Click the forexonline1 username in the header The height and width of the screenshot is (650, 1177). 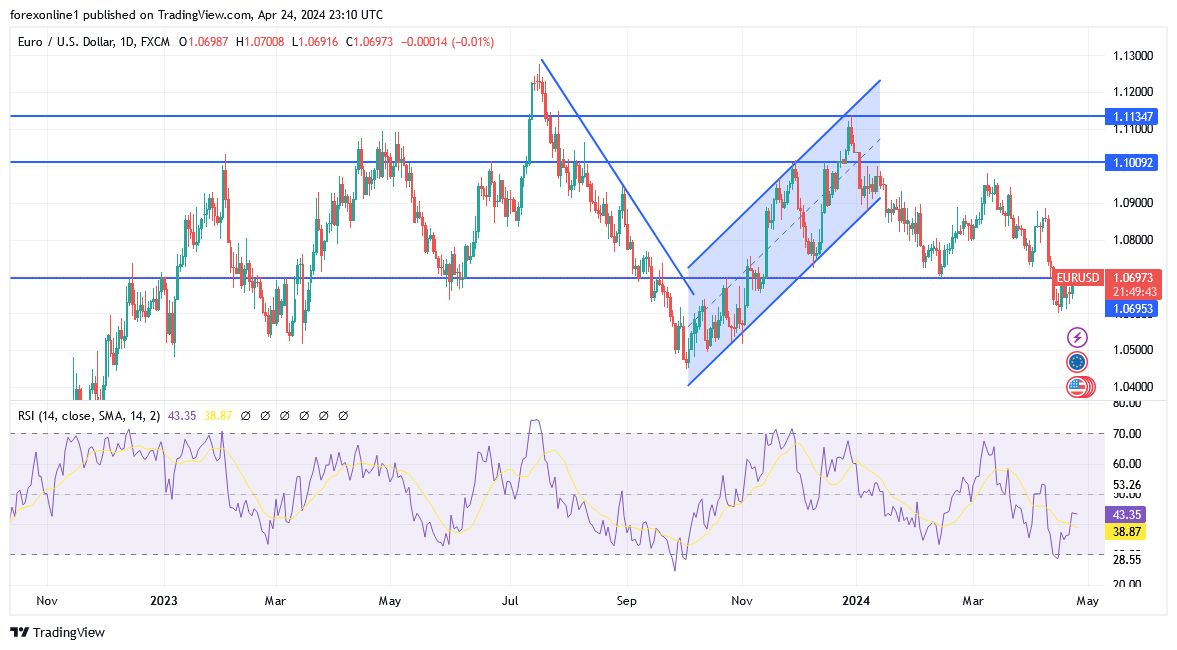(x=37, y=14)
